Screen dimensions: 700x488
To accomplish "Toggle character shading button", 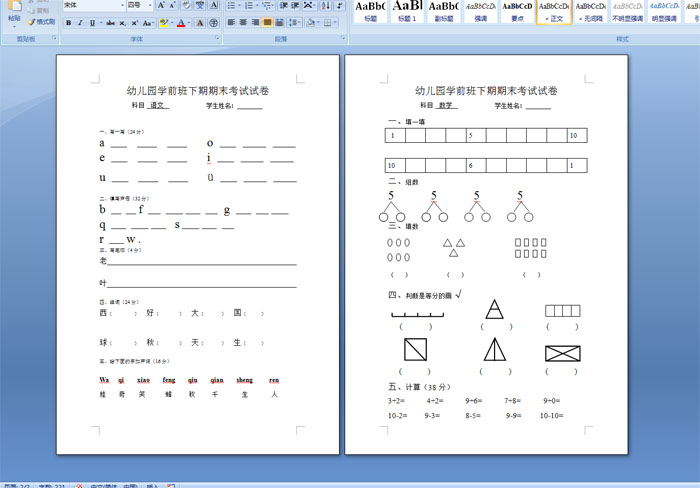I will point(200,23).
